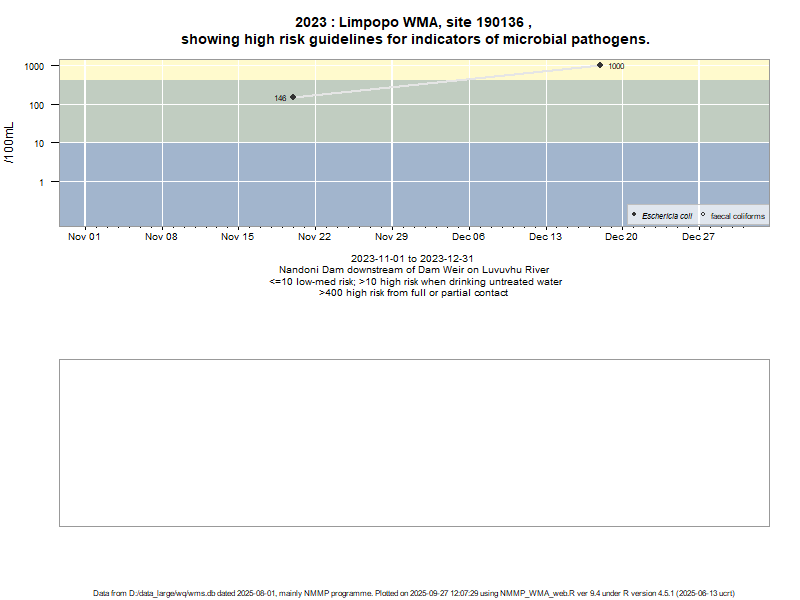Click the data point marker labeled 1000
This screenshot has width=800, height=600.
(x=600, y=65)
